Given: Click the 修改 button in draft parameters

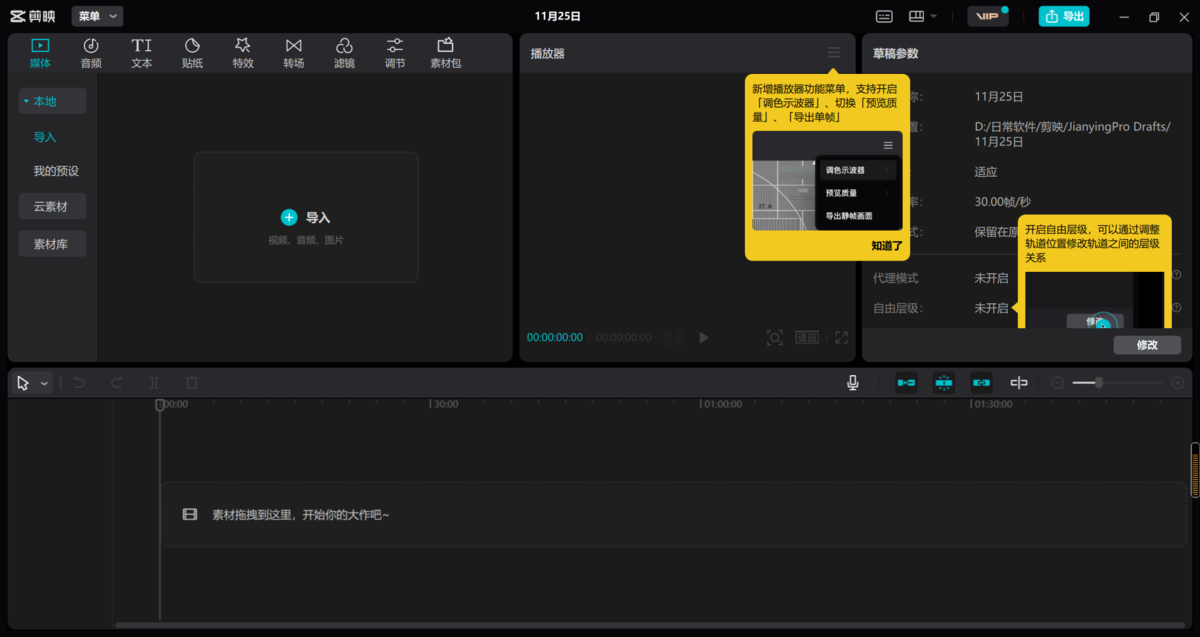Looking at the screenshot, I should tap(1147, 344).
